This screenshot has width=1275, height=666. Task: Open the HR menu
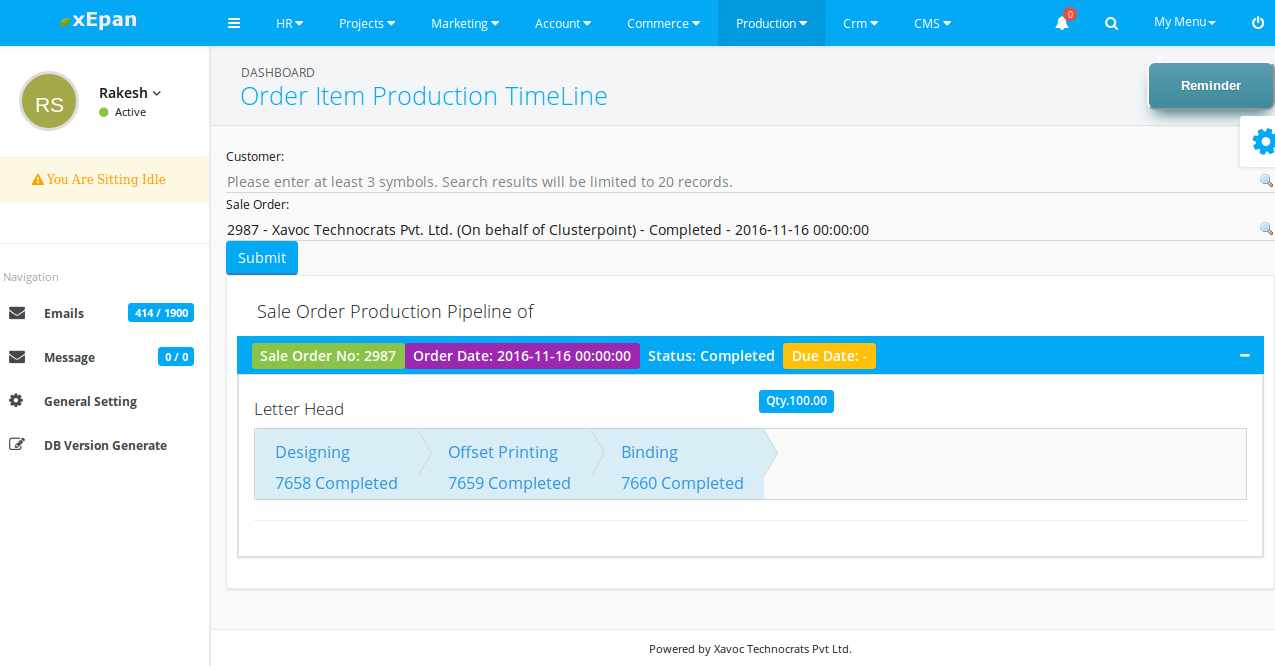[289, 23]
